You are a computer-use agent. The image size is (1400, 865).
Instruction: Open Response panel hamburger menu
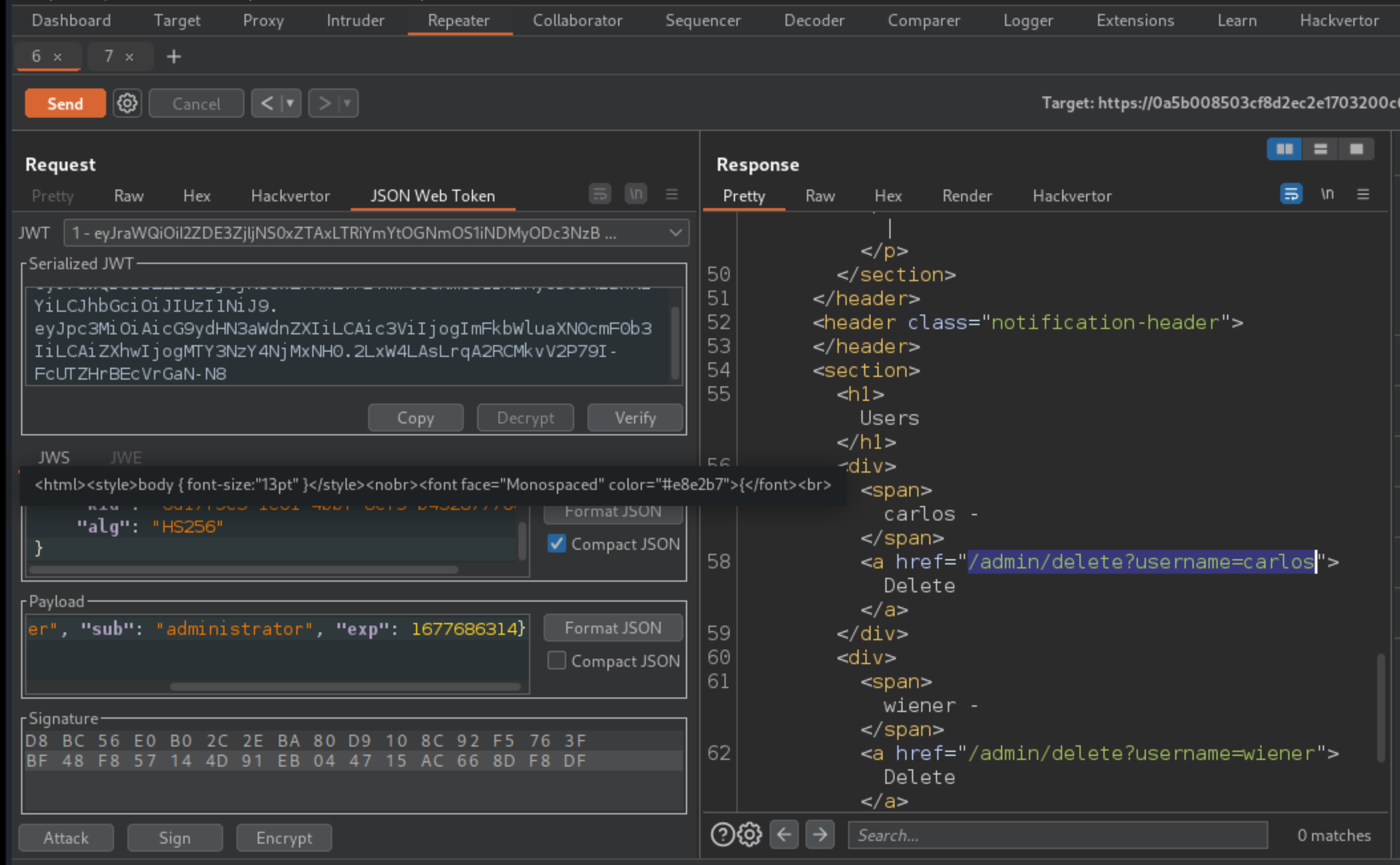click(x=1363, y=194)
